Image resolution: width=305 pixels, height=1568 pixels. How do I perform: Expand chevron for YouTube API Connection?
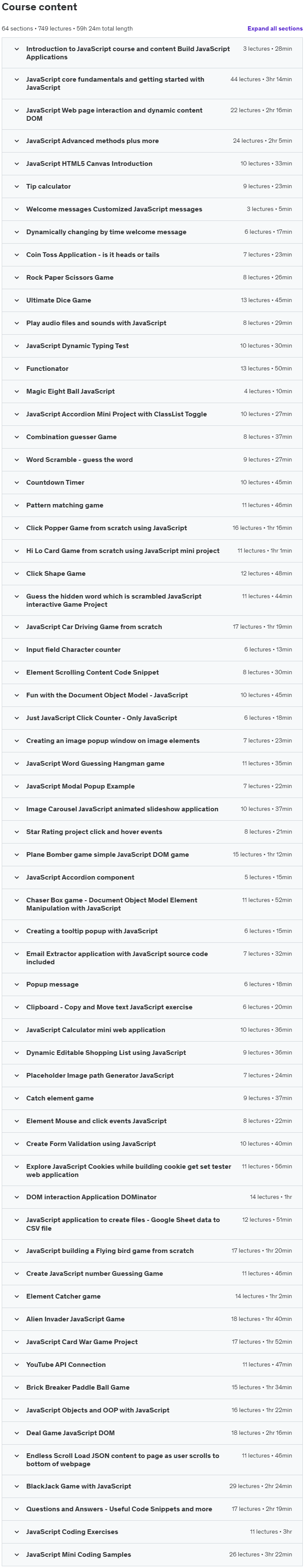[x=16, y=1364]
